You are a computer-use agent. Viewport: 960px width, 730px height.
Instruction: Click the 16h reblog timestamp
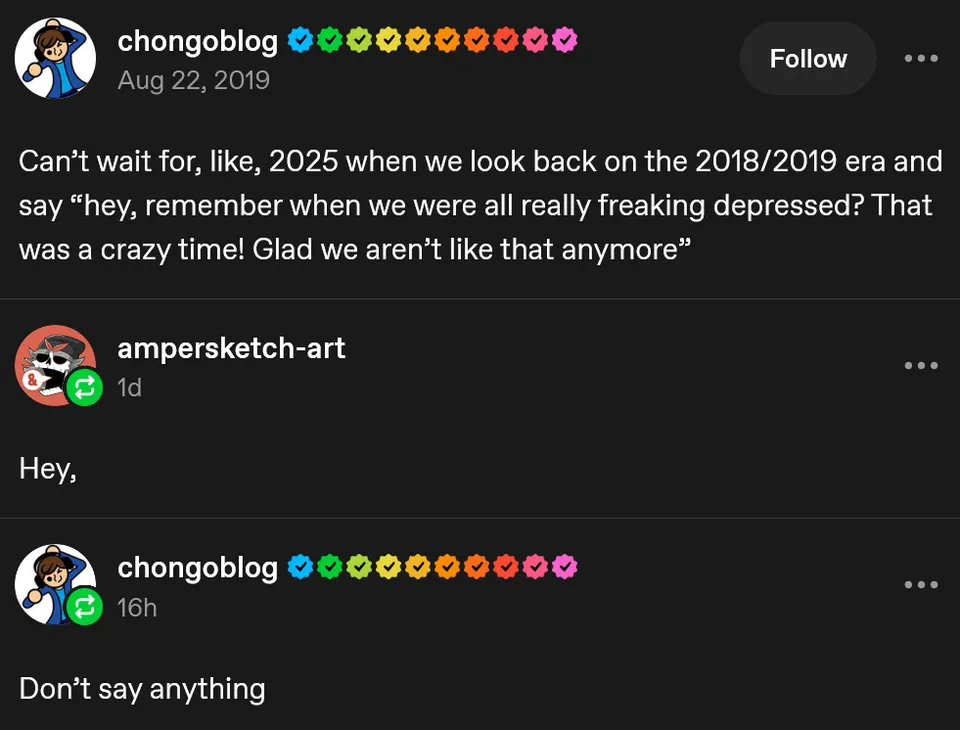pos(137,607)
